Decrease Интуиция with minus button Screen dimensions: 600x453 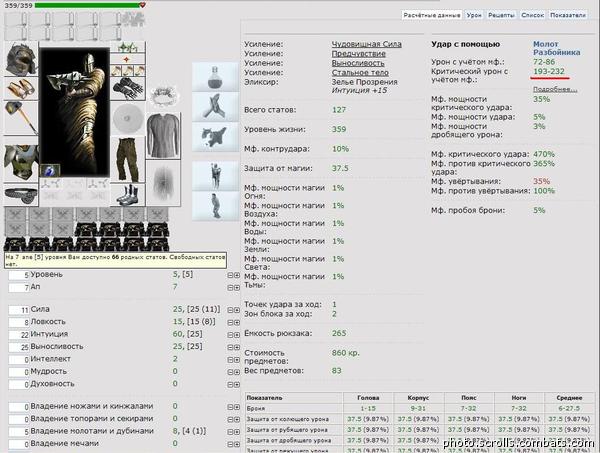(x=230, y=335)
